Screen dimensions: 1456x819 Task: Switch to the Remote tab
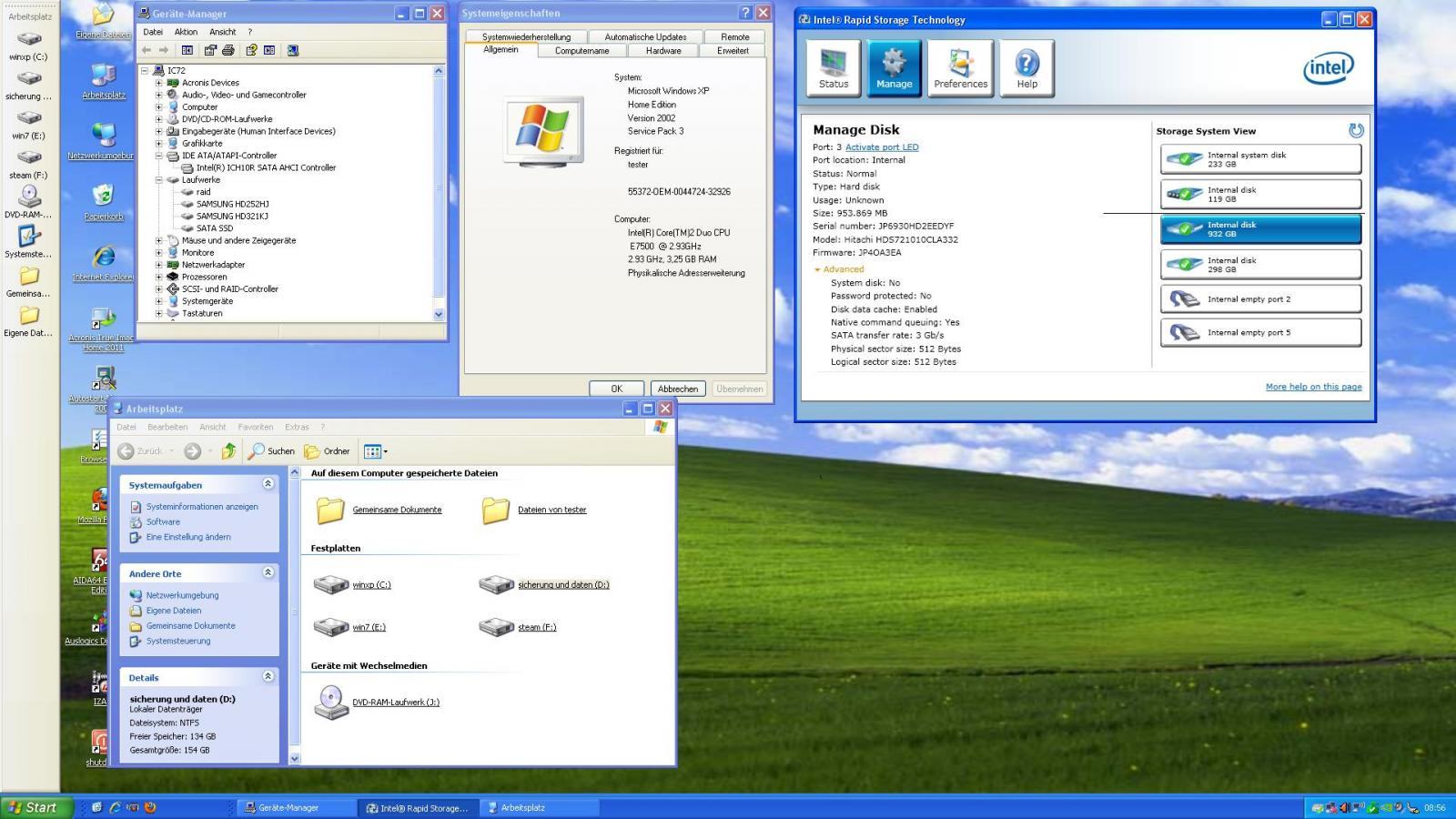(x=735, y=37)
